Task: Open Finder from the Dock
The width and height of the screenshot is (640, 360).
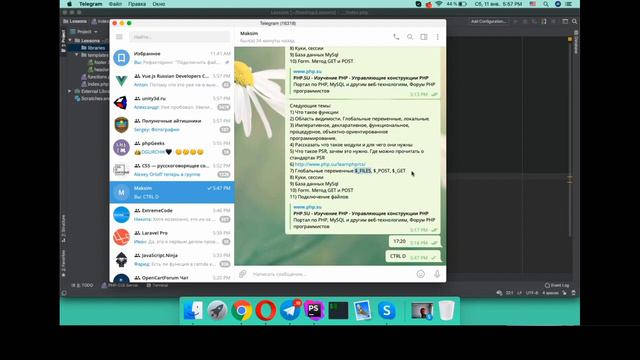Action: [x=193, y=311]
